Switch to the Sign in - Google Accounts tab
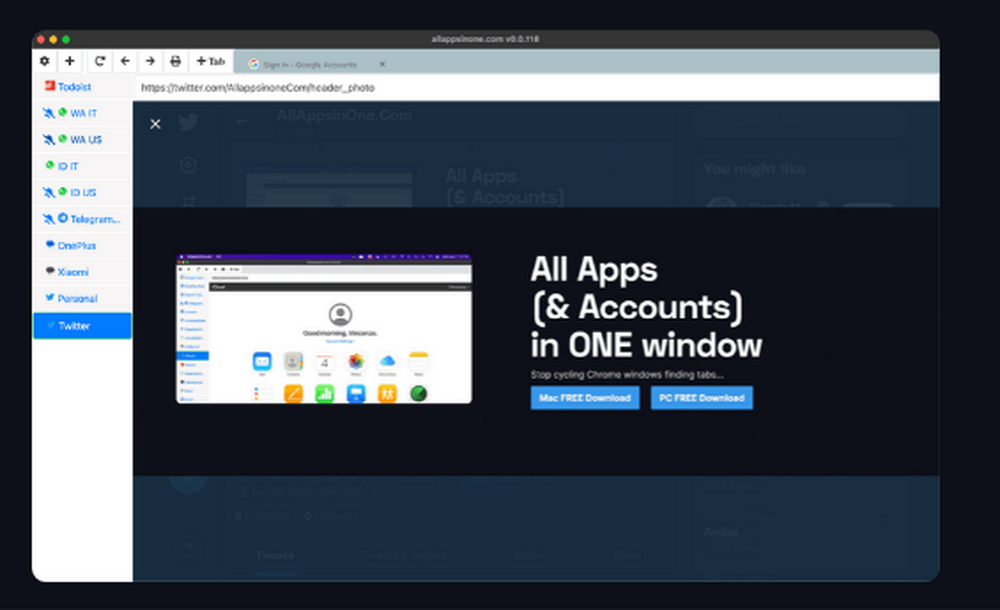The width and height of the screenshot is (1000, 610). pos(310,64)
